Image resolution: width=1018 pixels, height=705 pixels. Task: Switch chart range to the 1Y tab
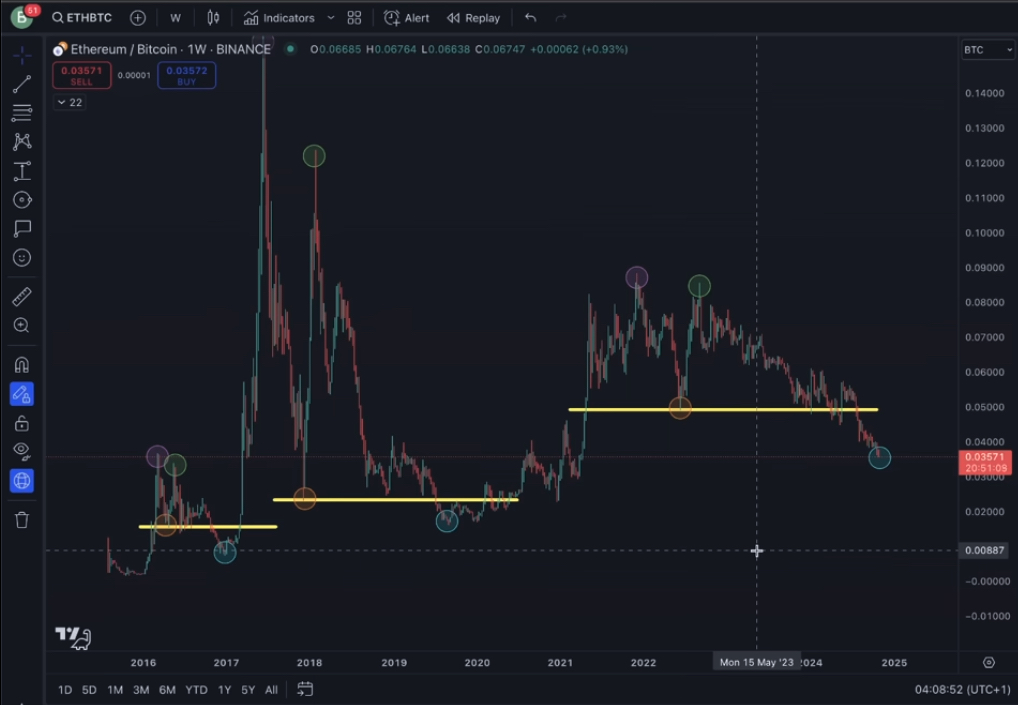(x=224, y=689)
